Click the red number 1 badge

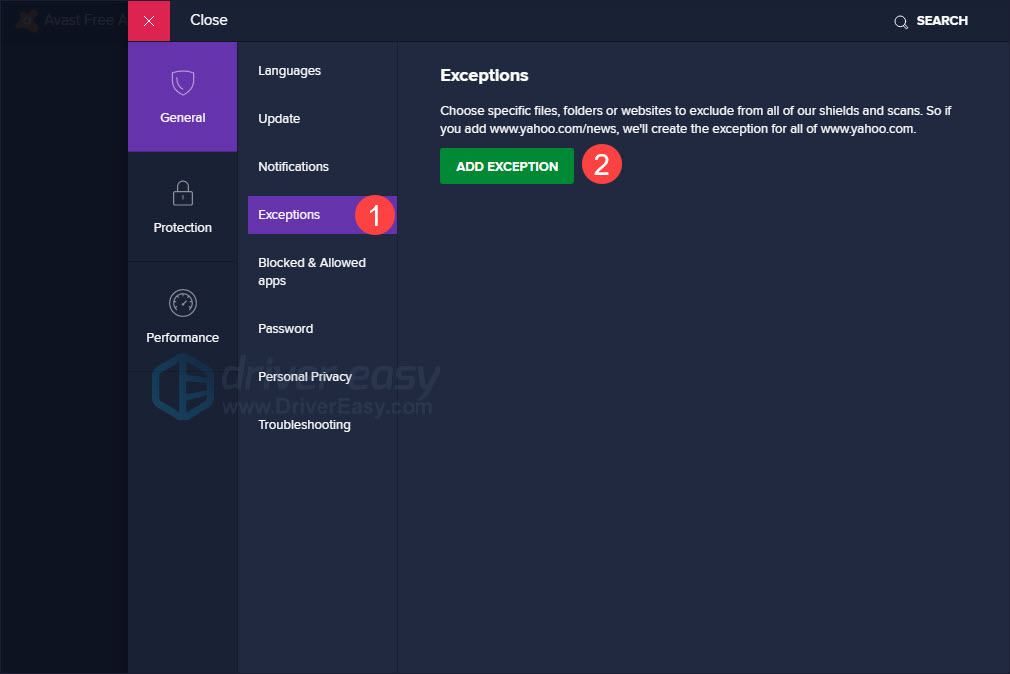375,215
